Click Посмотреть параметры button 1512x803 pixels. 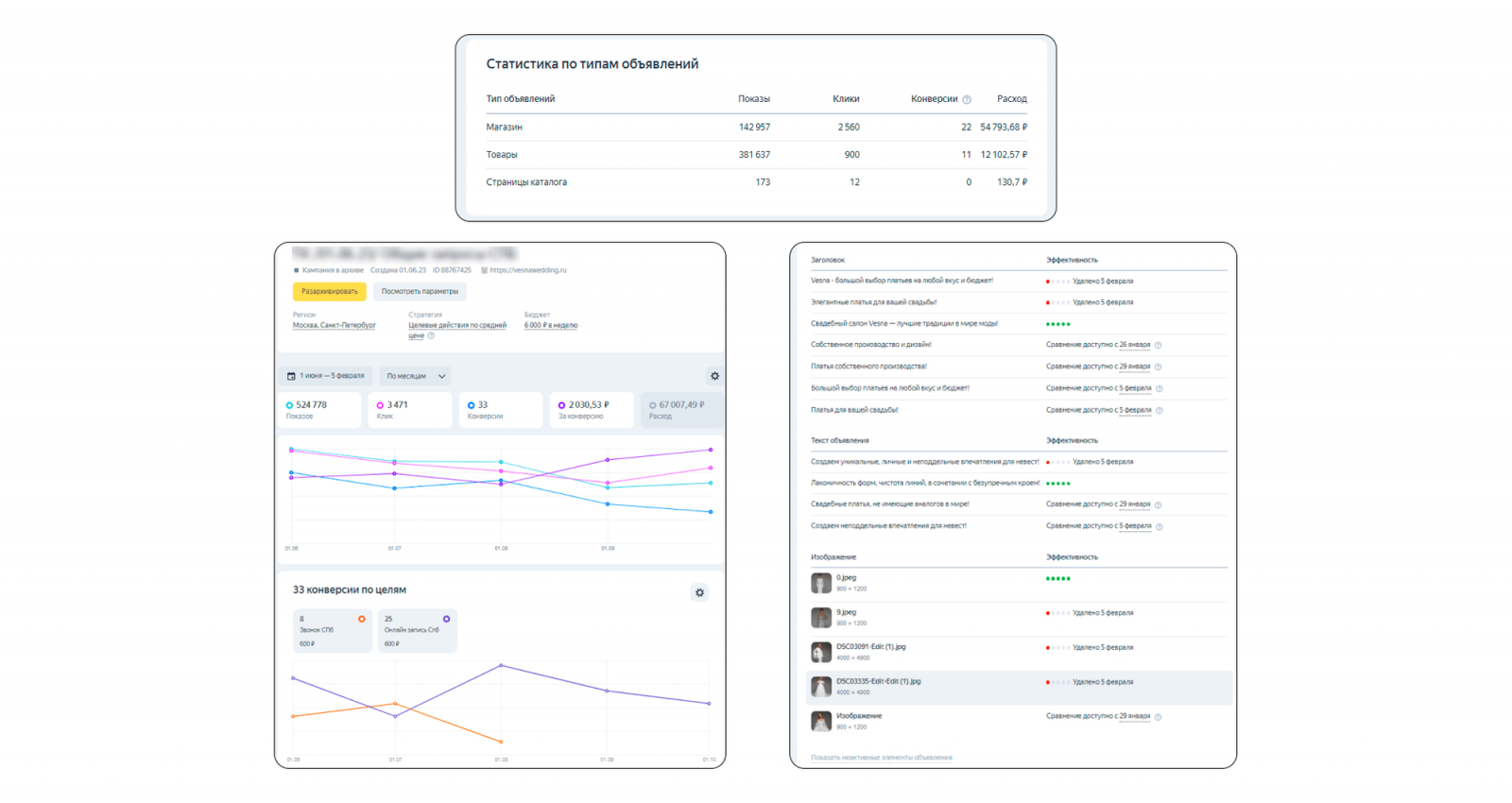[x=420, y=292]
